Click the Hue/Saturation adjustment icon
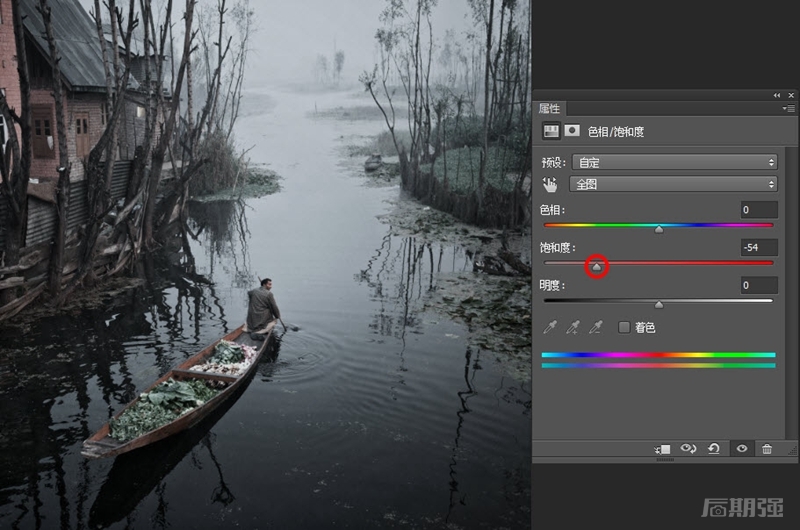This screenshot has height=530, width=800. [x=551, y=131]
